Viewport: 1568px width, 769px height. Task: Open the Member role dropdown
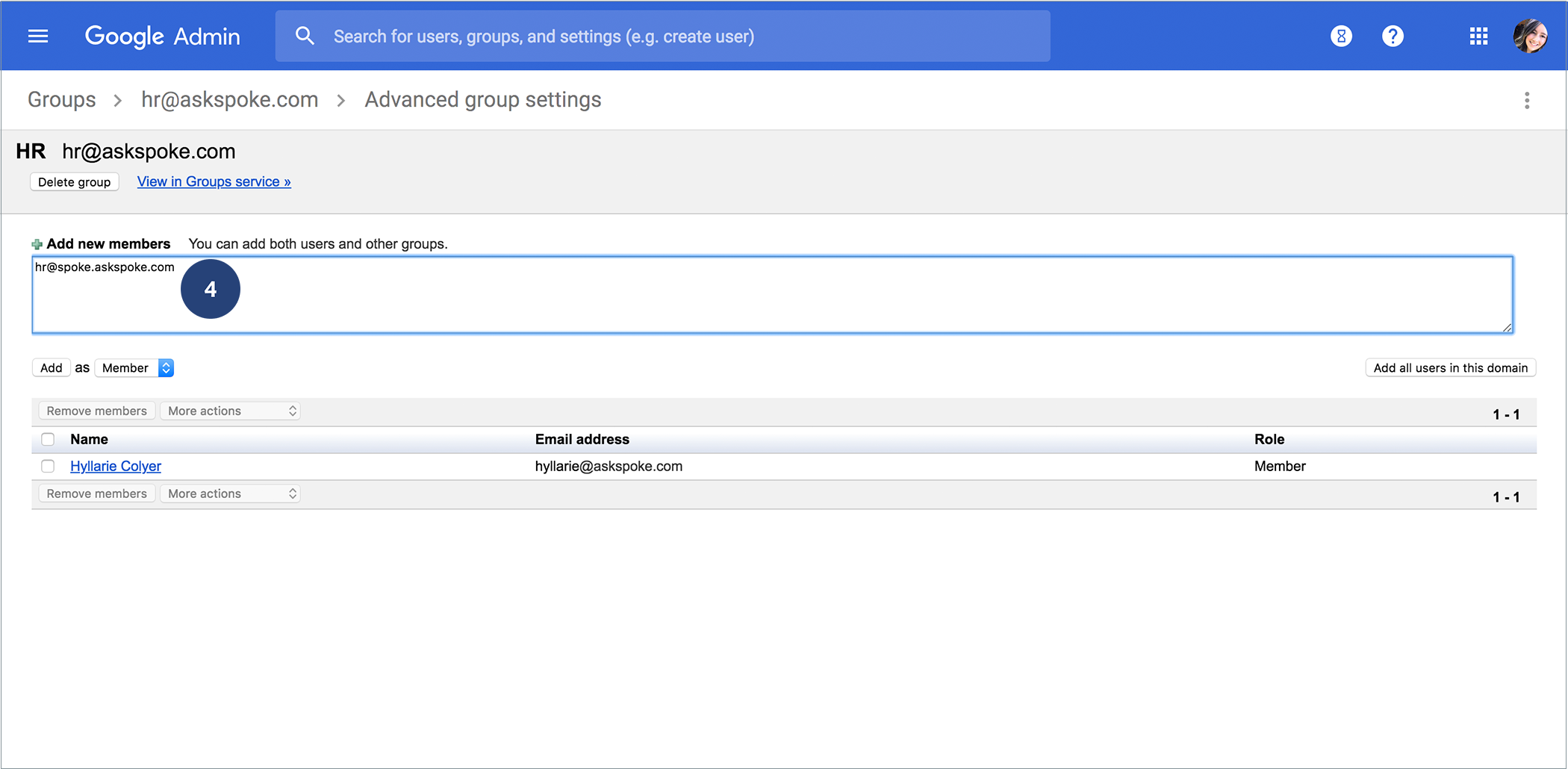point(135,368)
